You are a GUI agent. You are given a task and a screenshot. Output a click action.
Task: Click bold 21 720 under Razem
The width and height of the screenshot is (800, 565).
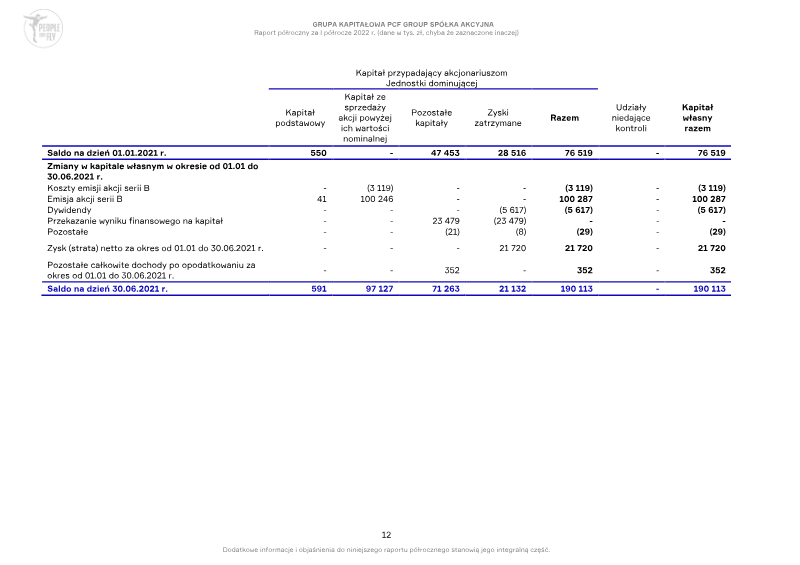pos(579,249)
